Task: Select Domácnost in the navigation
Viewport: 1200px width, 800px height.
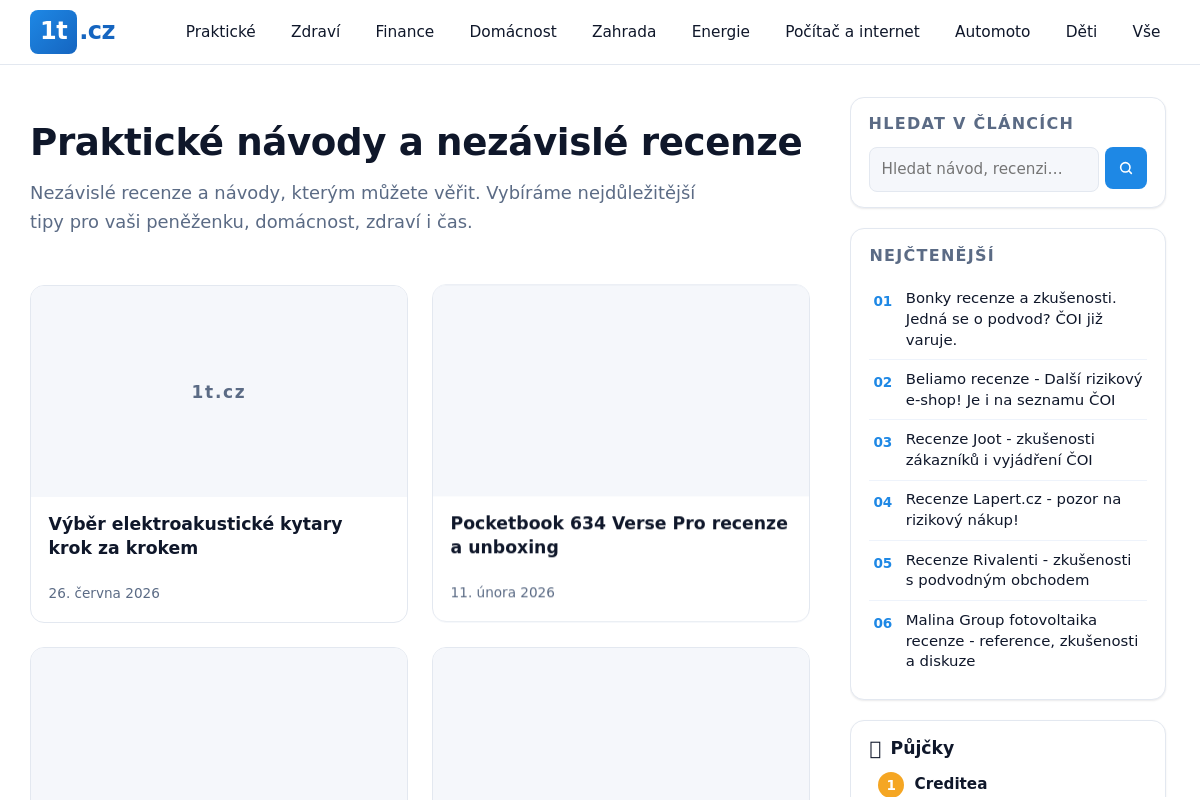Action: coord(513,32)
